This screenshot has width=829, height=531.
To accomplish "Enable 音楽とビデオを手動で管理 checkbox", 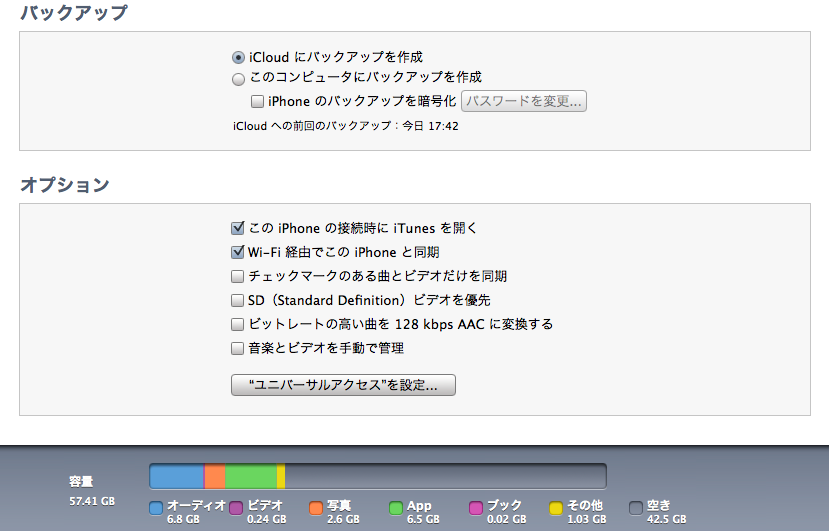I will [x=237, y=348].
